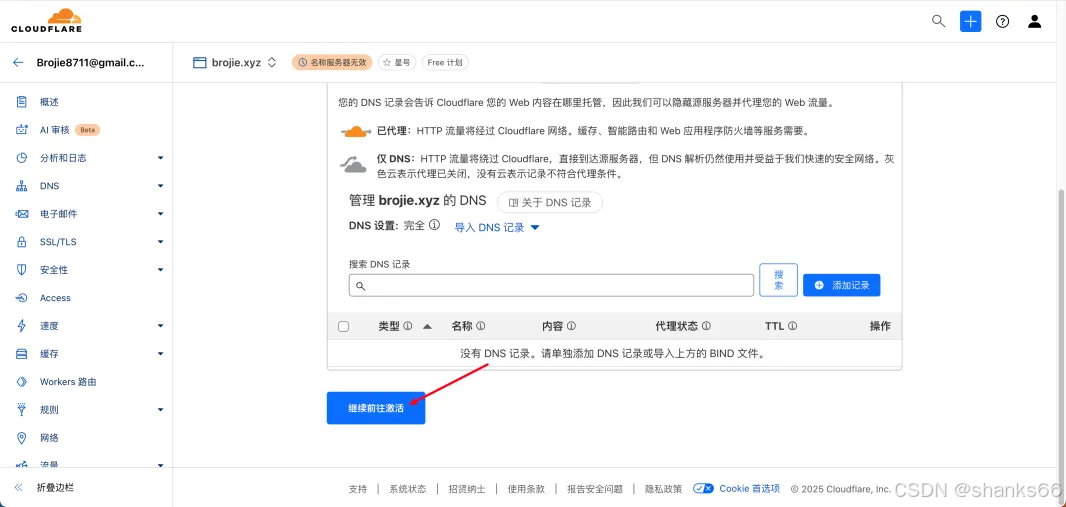Image resolution: width=1066 pixels, height=507 pixels.
Task: Open the 支持 footer link
Action: click(x=358, y=489)
